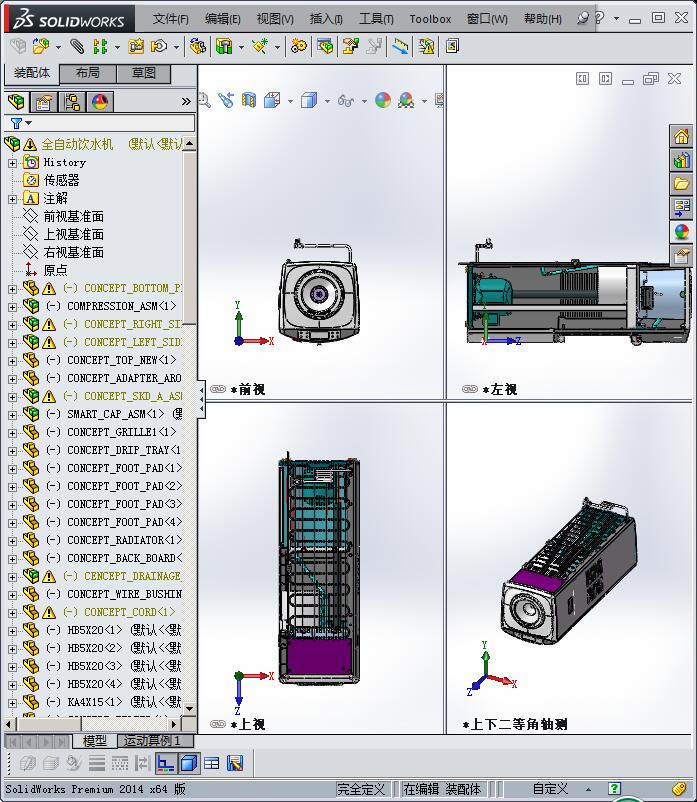697x802 pixels.
Task: Click the Mate paperclip icon
Action: tap(77, 47)
